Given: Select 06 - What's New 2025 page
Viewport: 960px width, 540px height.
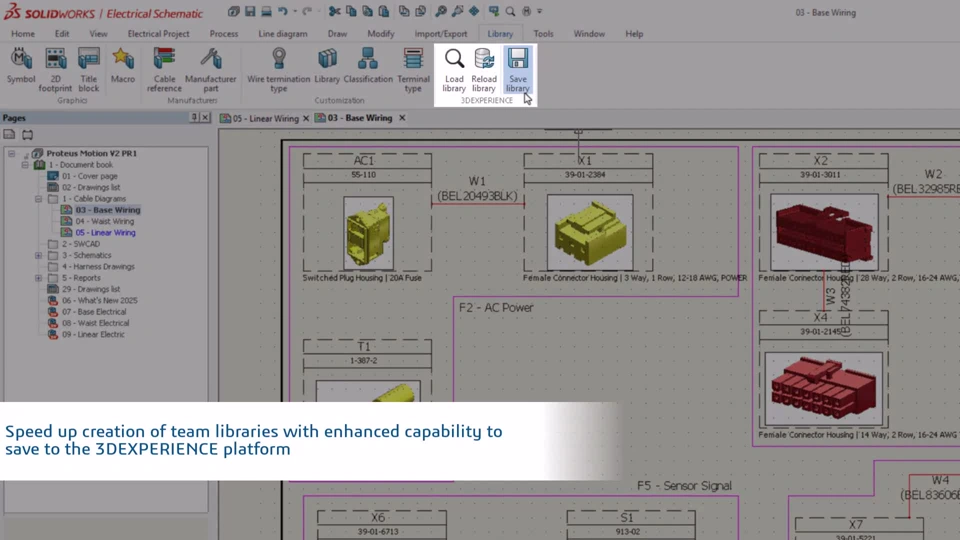Looking at the screenshot, I should (99, 301).
